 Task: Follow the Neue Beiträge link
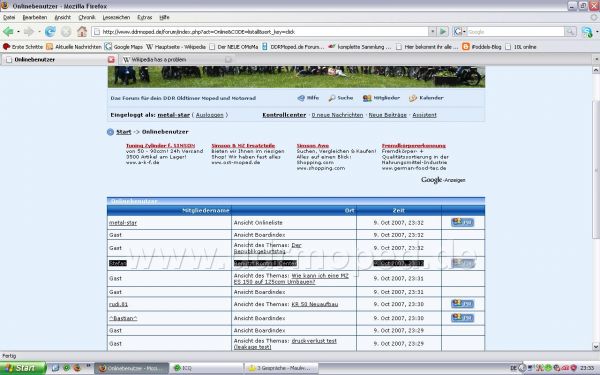coord(388,115)
